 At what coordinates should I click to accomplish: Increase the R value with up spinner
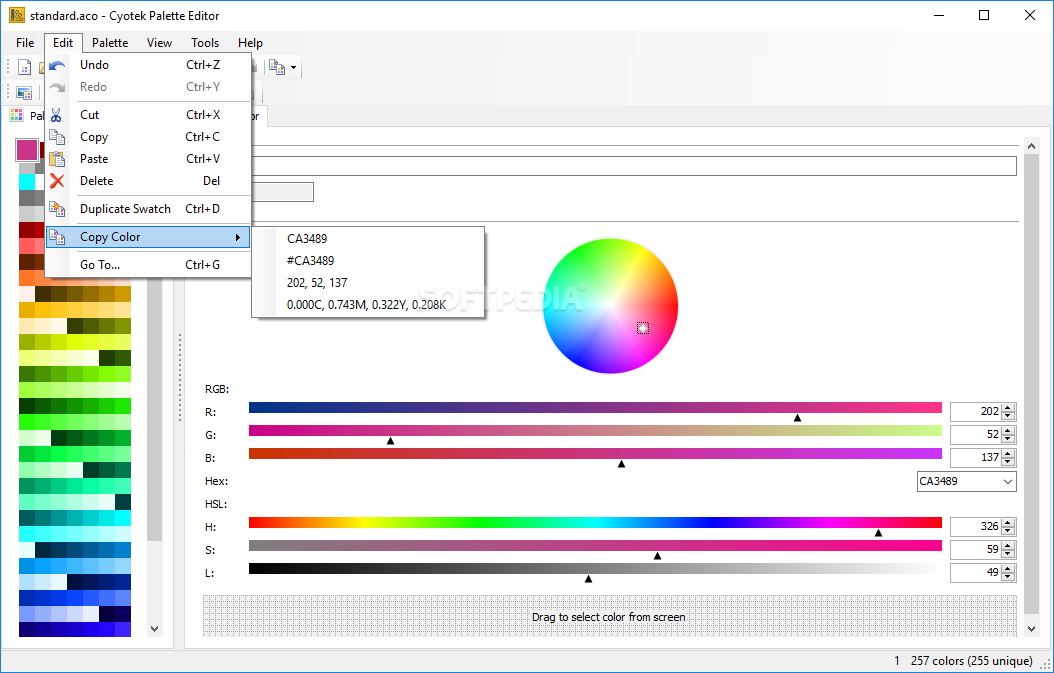pyautogui.click(x=1008, y=407)
